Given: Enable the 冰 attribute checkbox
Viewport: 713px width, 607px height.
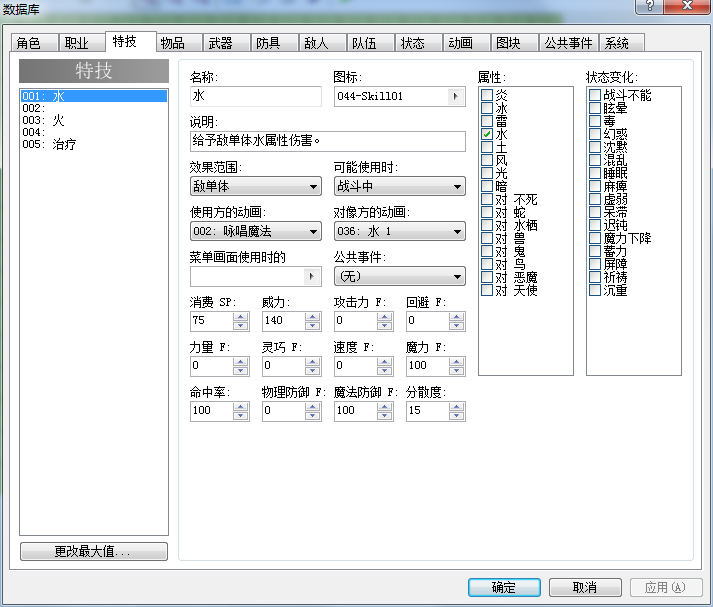Looking at the screenshot, I should pos(487,108).
